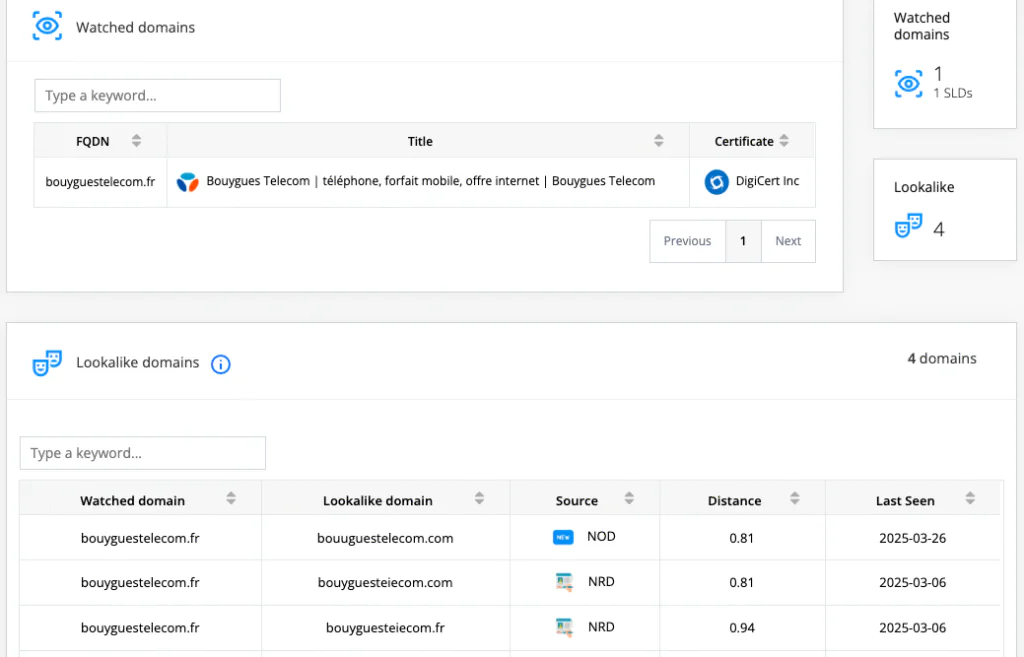
Task: Click the Bouygues Telecom favicon in the Title column
Action: point(189,181)
